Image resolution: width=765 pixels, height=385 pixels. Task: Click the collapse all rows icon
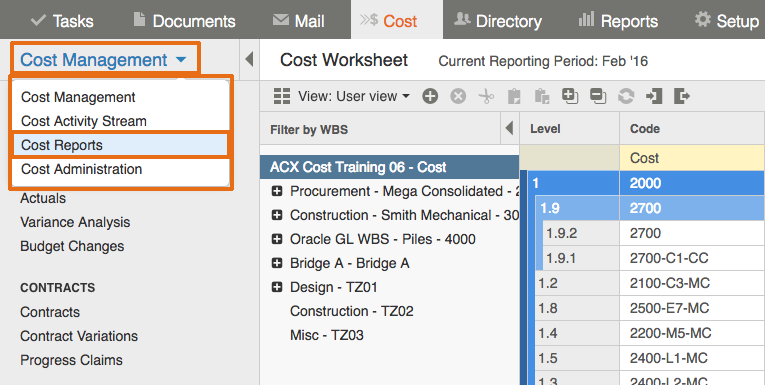click(x=598, y=96)
